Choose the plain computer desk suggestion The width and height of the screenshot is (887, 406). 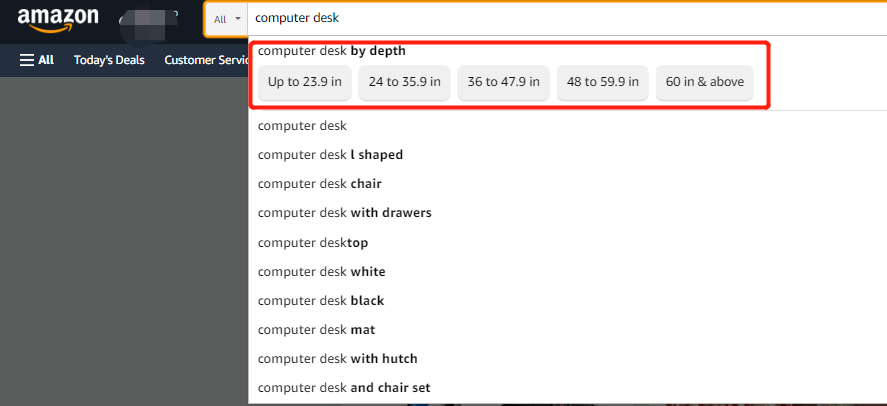coord(567,126)
